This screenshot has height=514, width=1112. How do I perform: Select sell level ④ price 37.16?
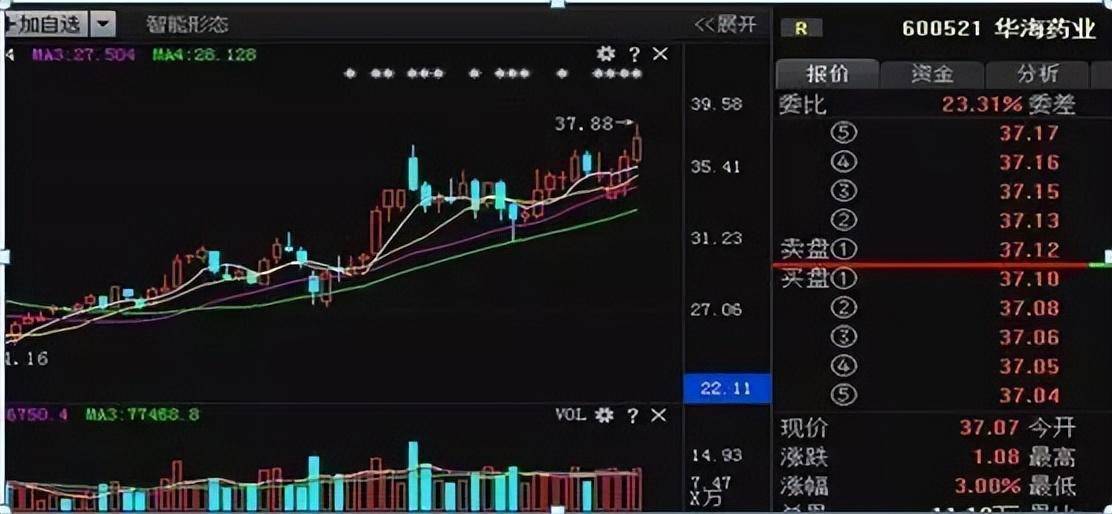(1029, 162)
